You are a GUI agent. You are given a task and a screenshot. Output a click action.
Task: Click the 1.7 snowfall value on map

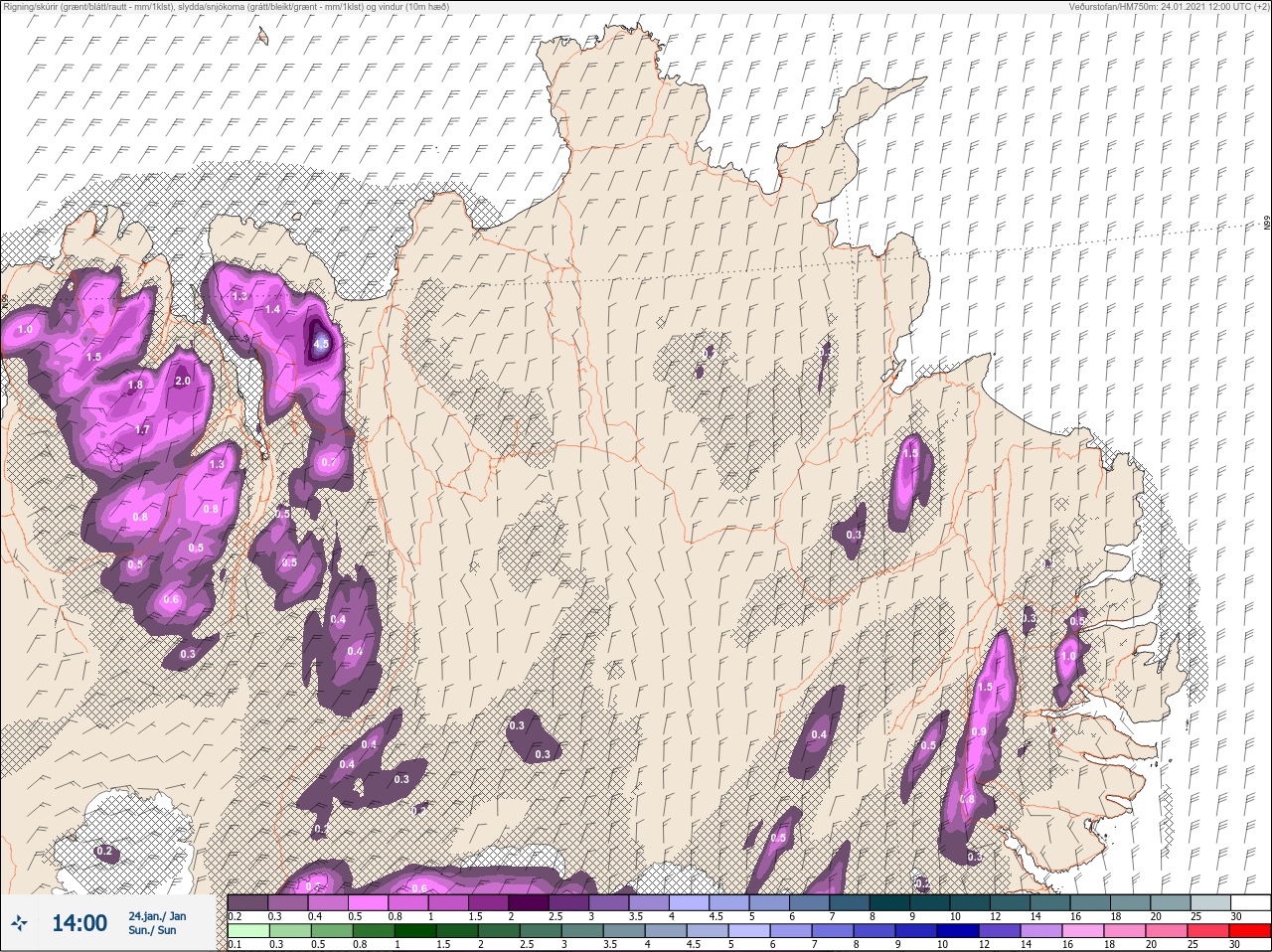(x=141, y=430)
